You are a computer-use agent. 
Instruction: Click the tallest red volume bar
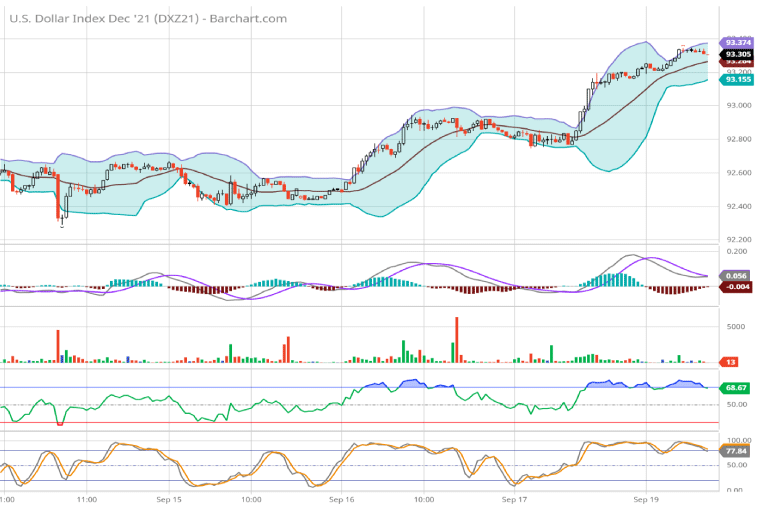pyautogui.click(x=456, y=340)
